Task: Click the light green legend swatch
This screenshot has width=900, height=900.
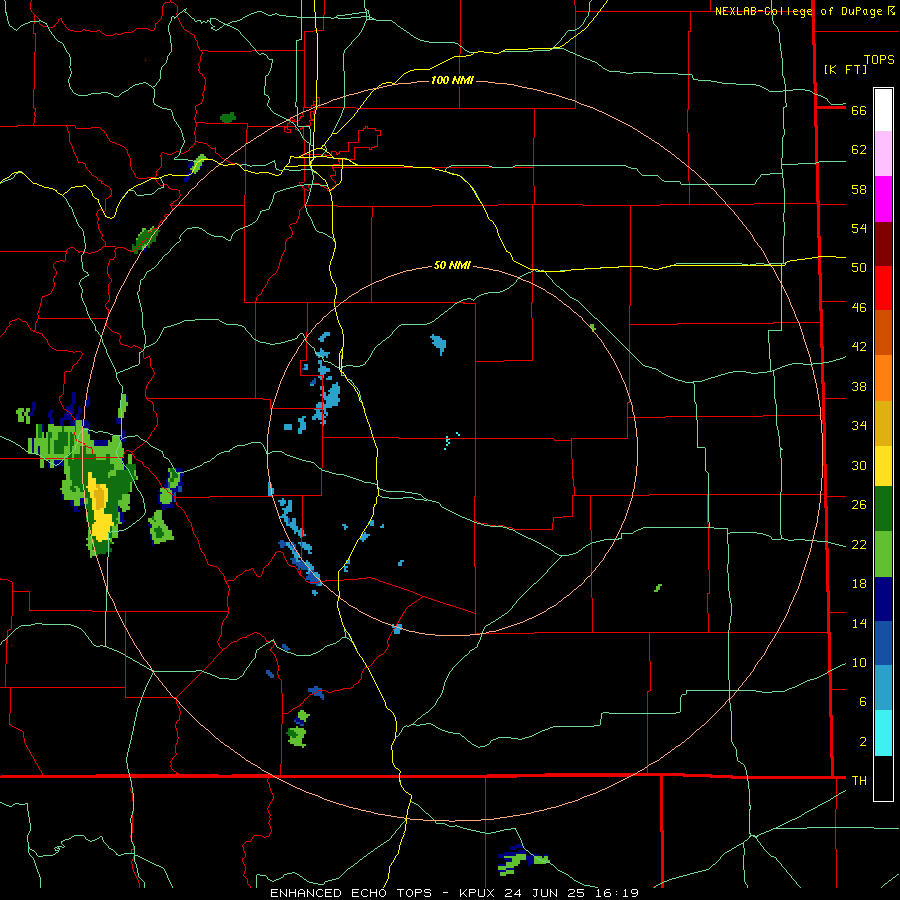Action: point(883,554)
